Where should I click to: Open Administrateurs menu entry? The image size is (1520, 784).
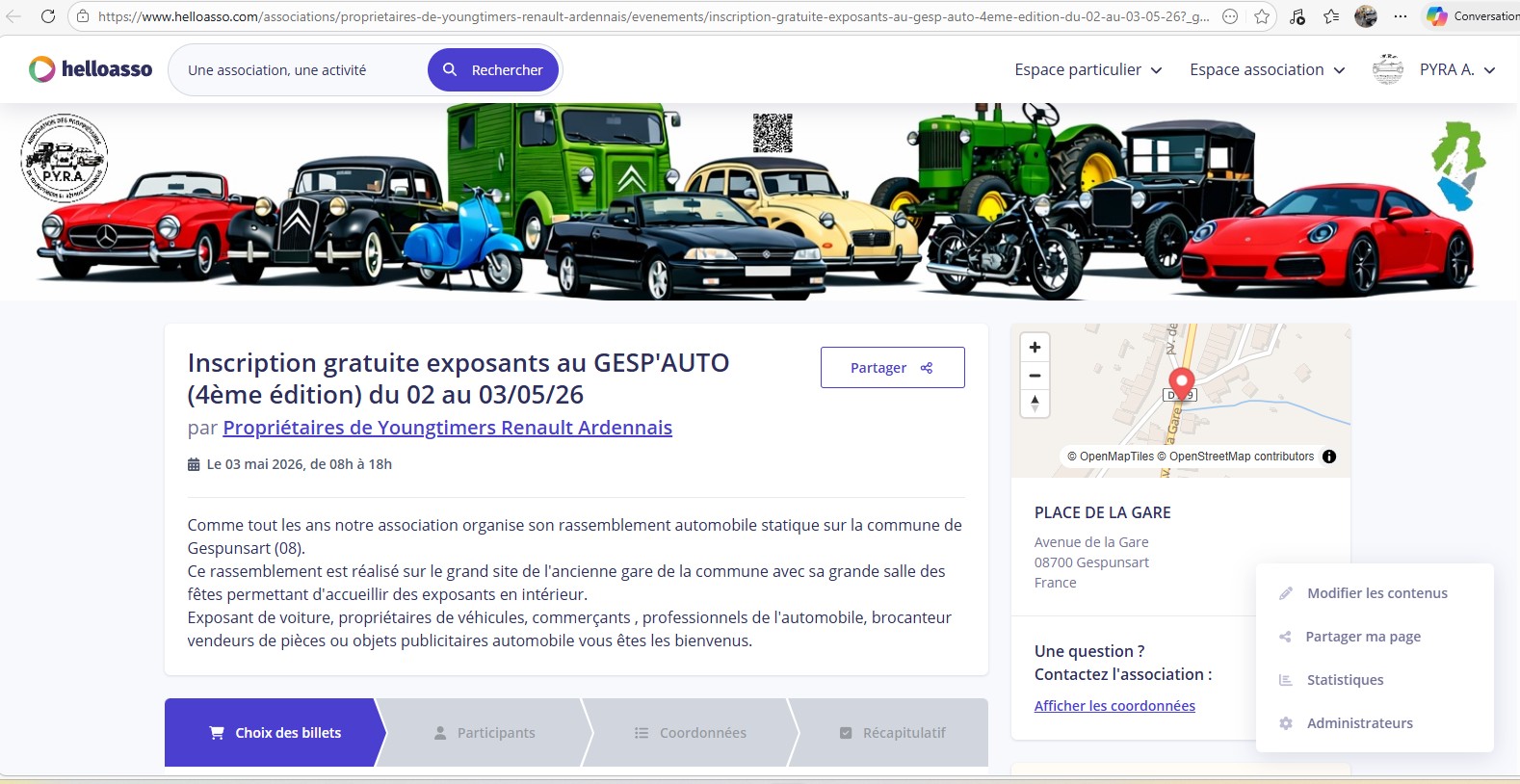click(1359, 723)
